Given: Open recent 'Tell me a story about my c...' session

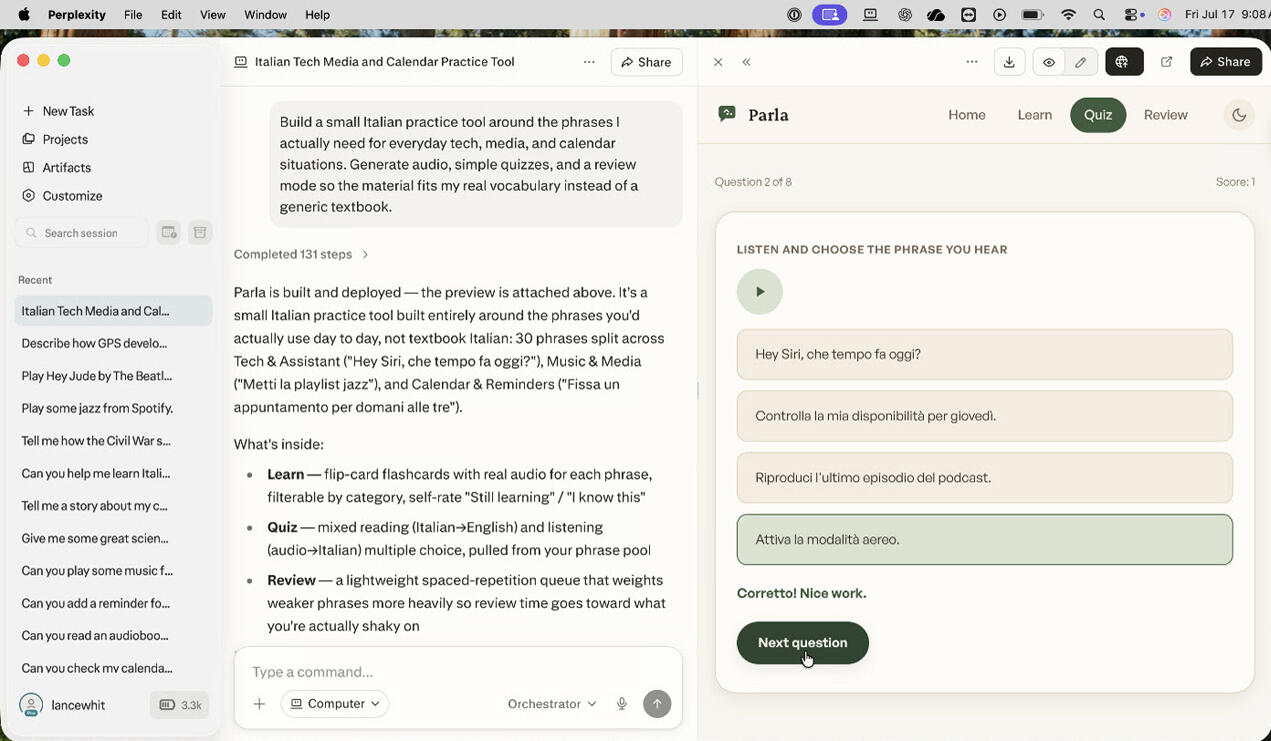Looking at the screenshot, I should [114, 506].
